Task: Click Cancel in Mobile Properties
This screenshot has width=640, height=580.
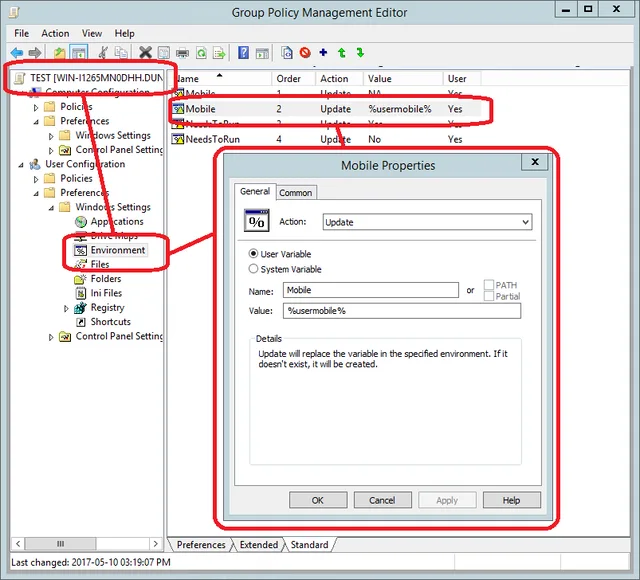Action: [x=382, y=500]
